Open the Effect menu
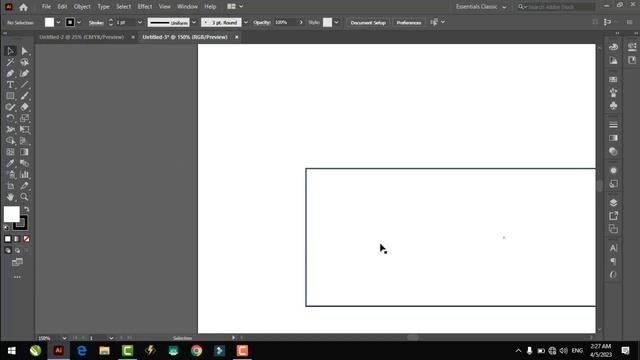 pos(144,7)
